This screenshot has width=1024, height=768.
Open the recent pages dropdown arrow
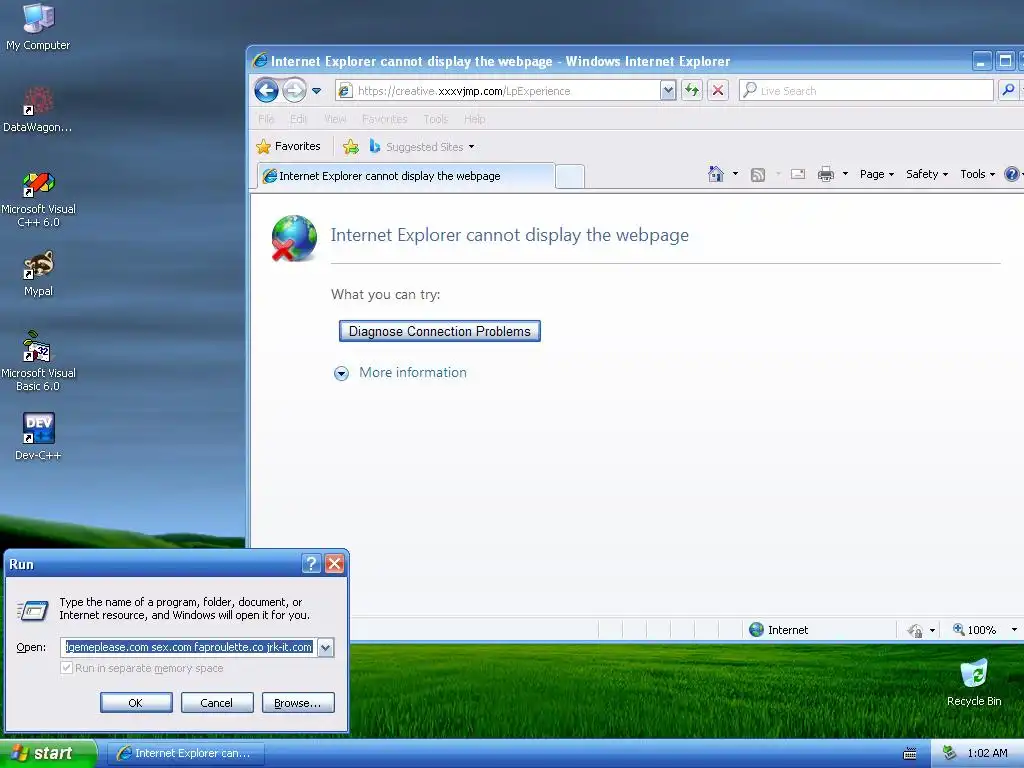click(x=317, y=91)
